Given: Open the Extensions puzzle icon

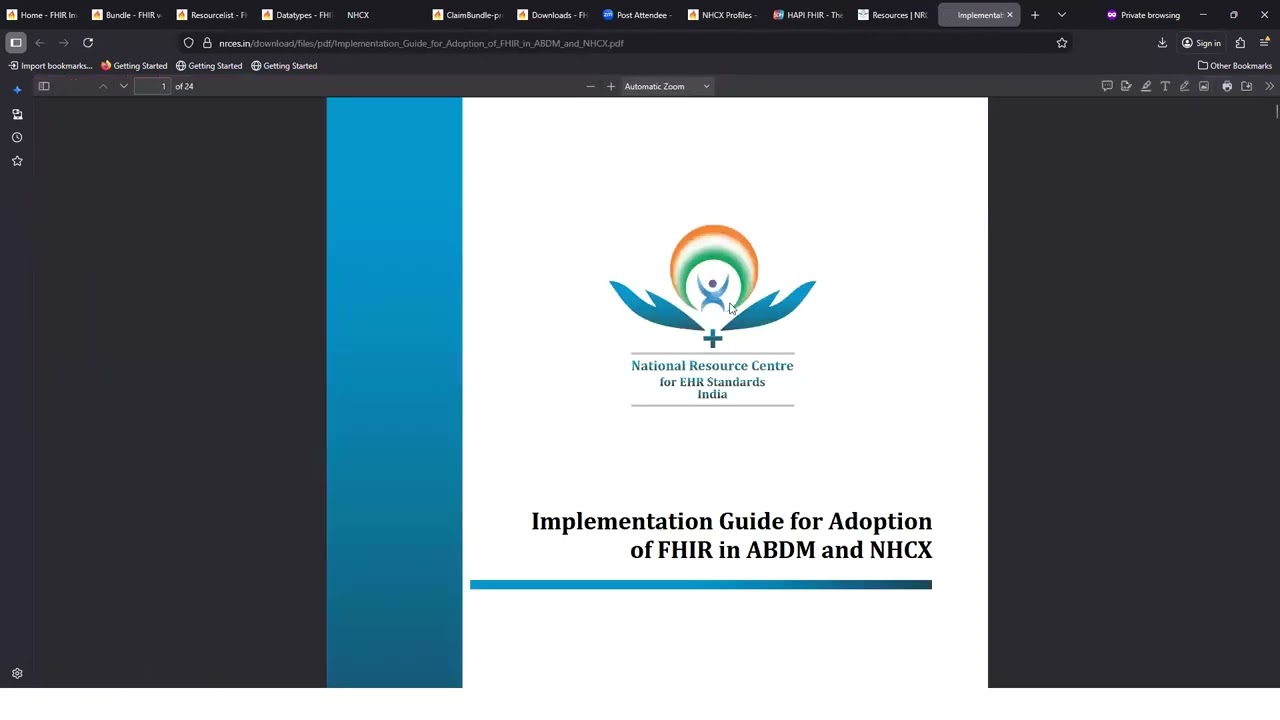Looking at the screenshot, I should point(1240,43).
